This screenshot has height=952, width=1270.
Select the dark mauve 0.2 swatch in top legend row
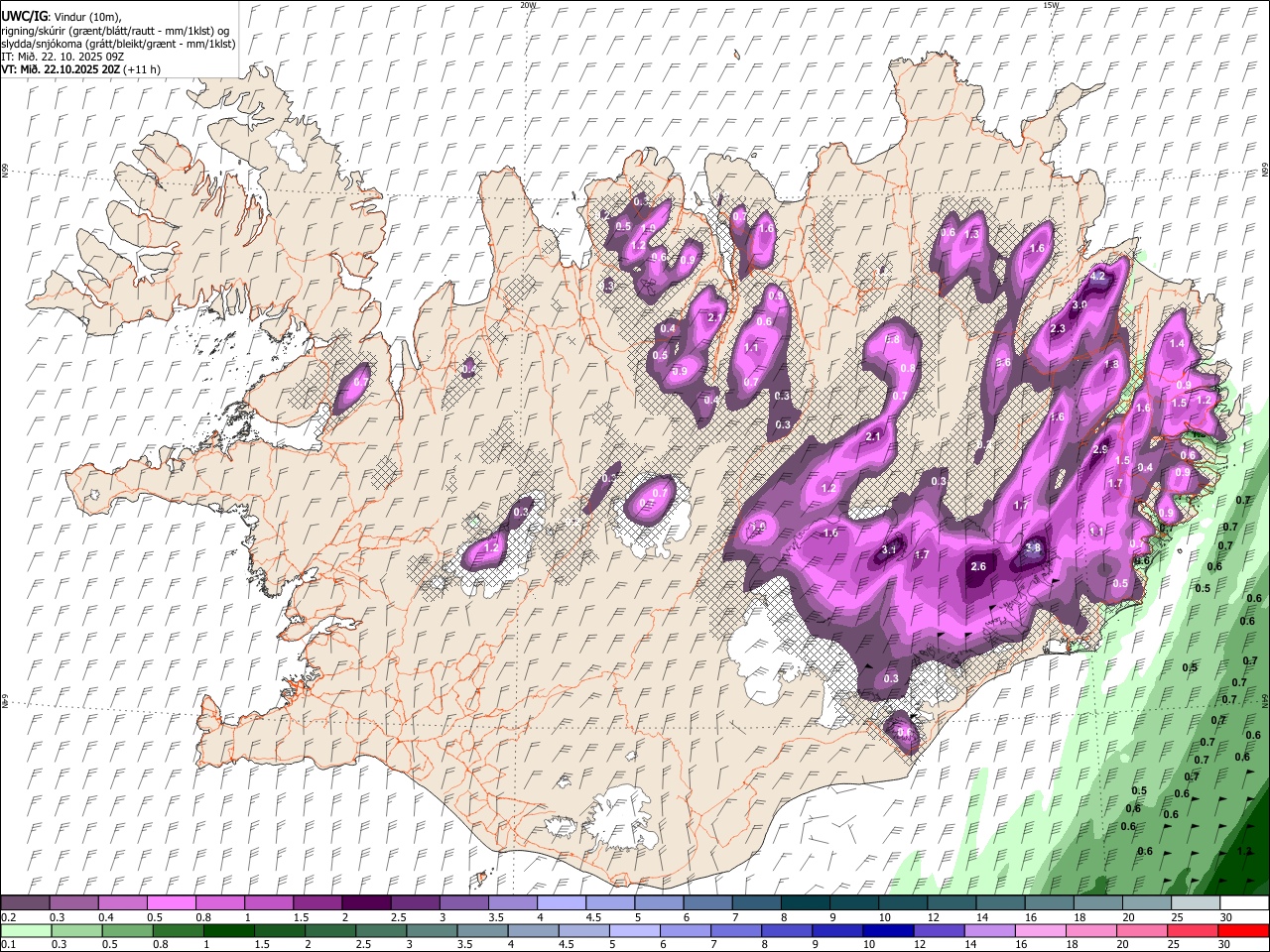25,903
